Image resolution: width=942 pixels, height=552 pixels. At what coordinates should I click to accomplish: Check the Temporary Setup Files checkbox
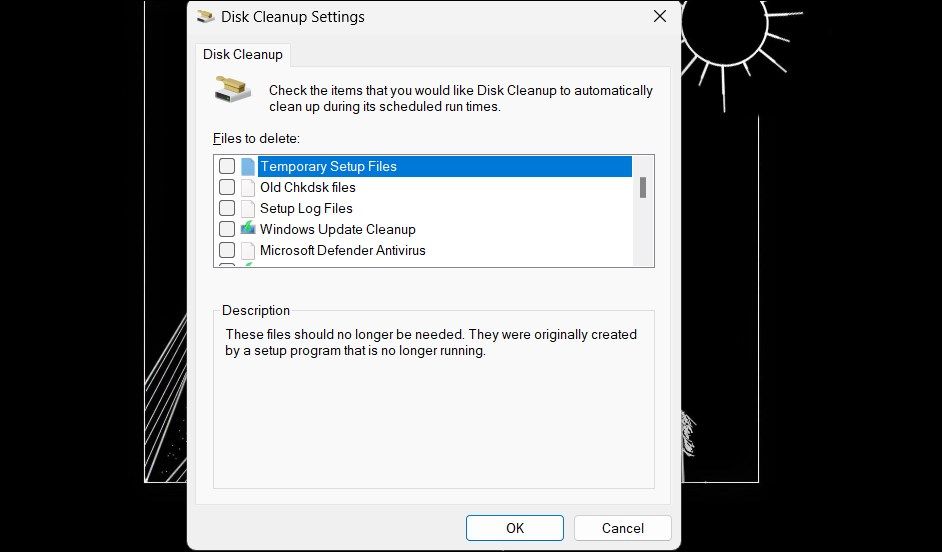click(x=227, y=166)
